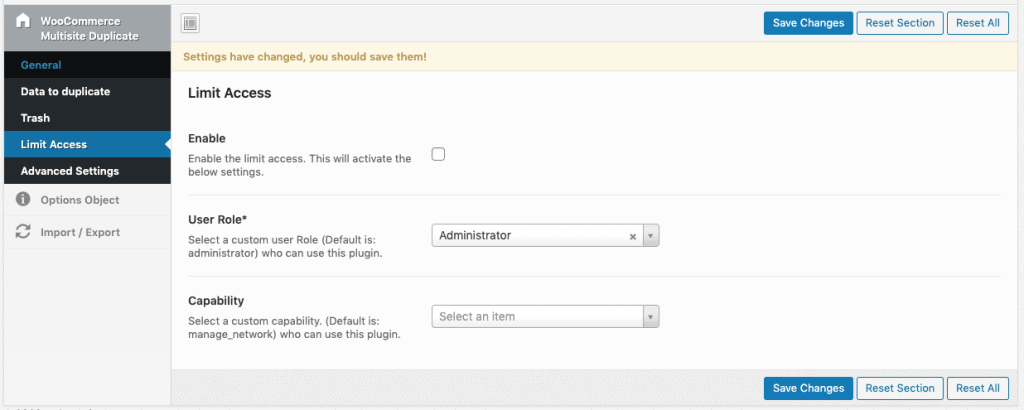Open the User Role dropdown arrow

tap(651, 236)
